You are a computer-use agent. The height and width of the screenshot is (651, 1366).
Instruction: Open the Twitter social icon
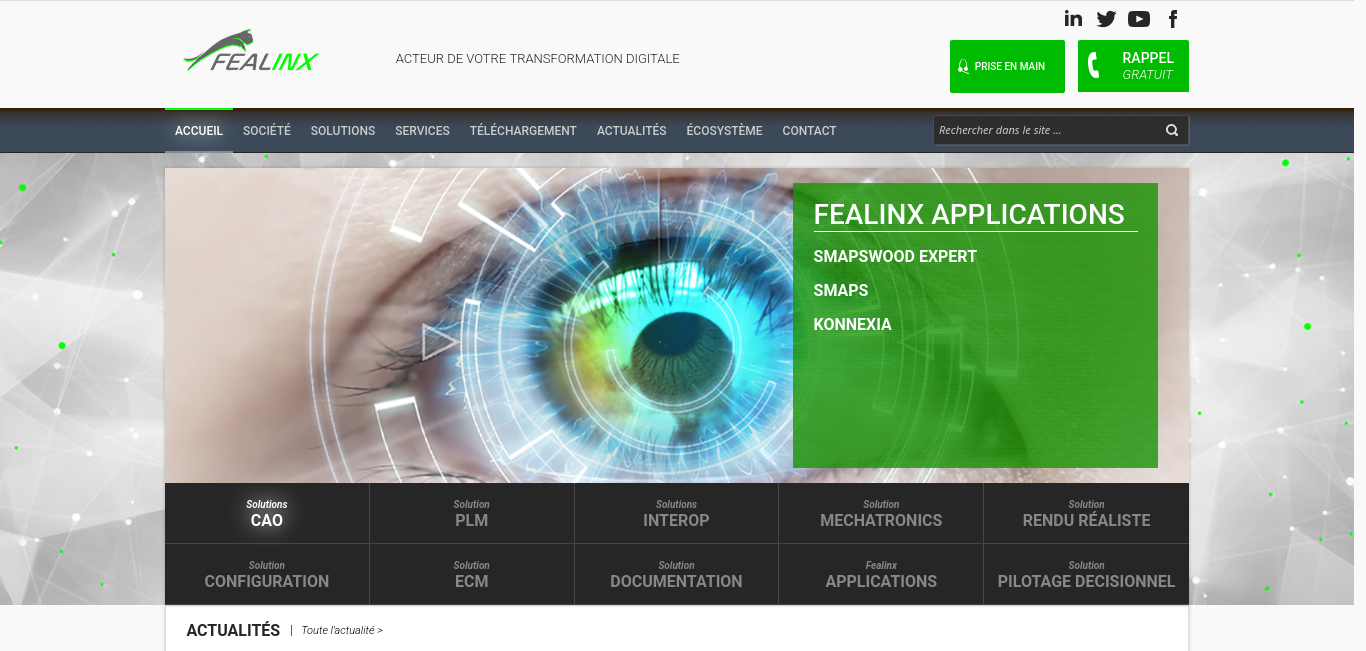click(1106, 18)
